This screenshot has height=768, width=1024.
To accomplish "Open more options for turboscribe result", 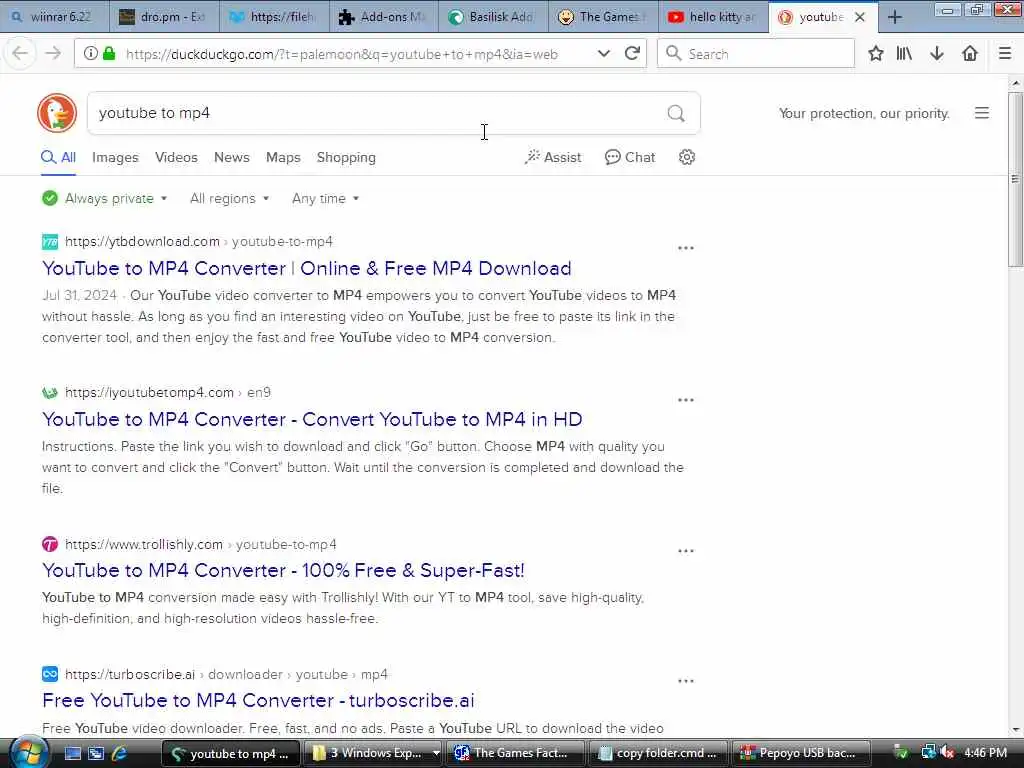I will (686, 681).
